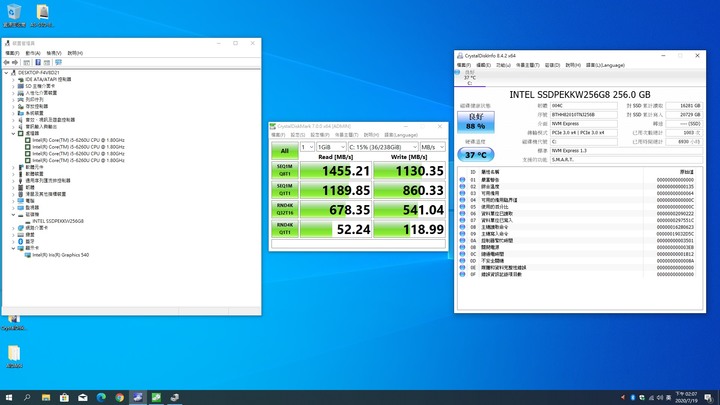
Task: Open the Language menu in CrystalDiskMark
Action: 401,135
